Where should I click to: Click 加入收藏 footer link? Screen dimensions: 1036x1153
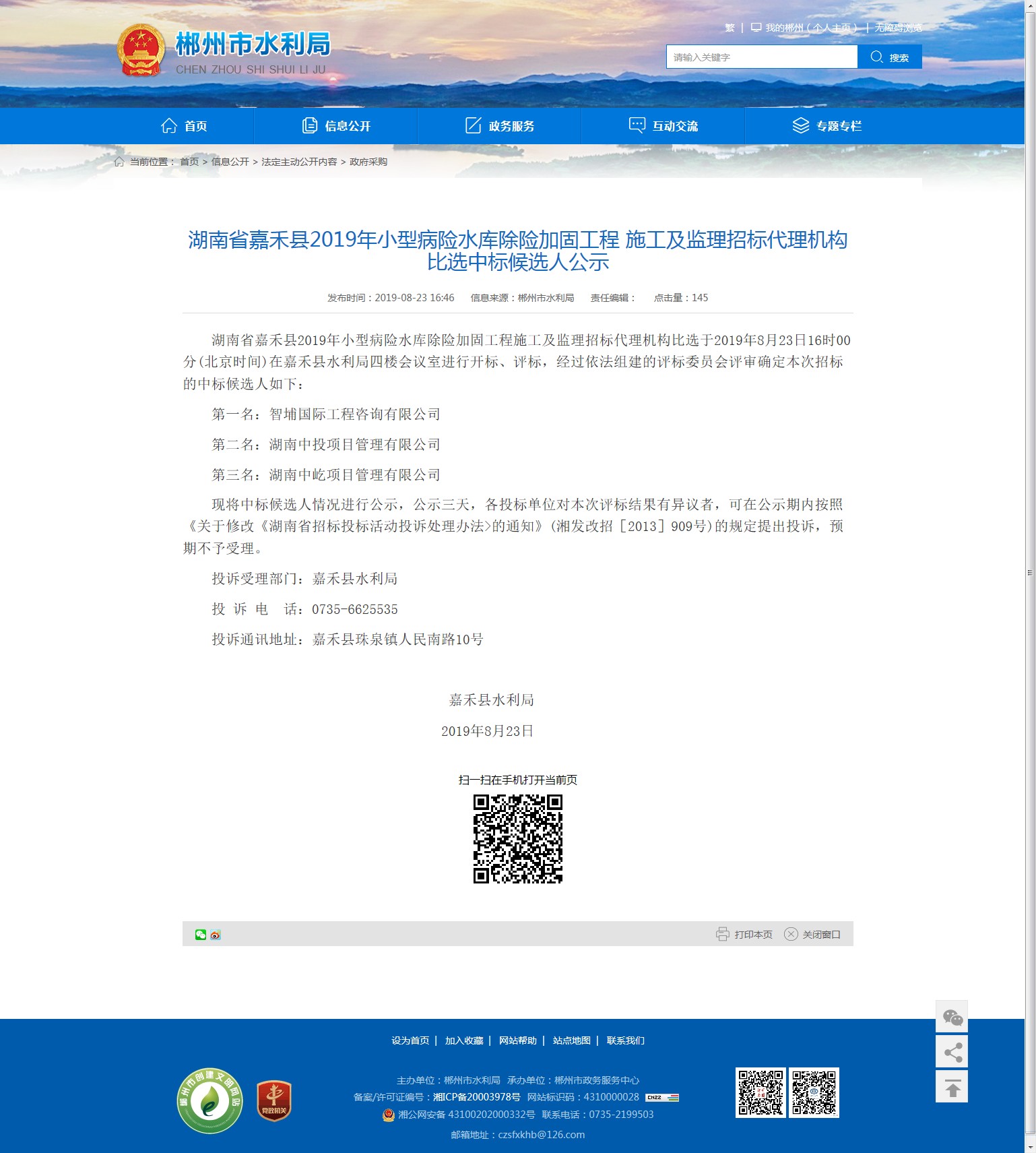(x=464, y=1040)
